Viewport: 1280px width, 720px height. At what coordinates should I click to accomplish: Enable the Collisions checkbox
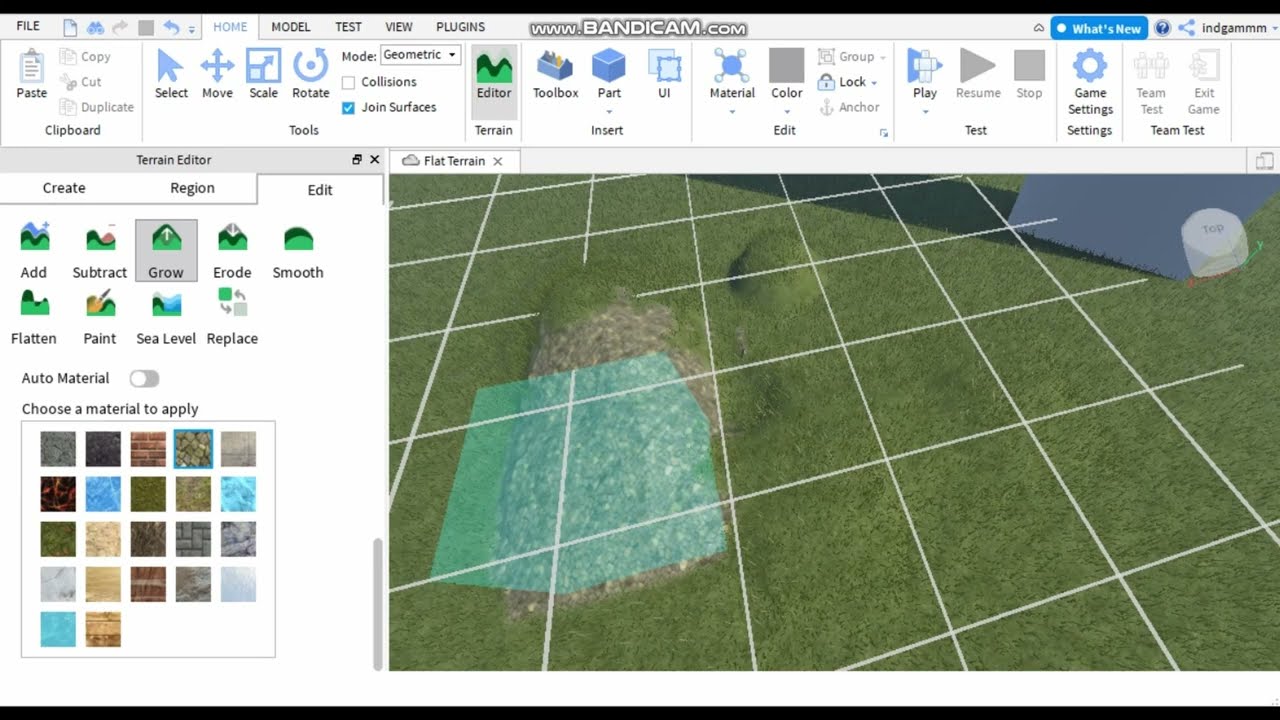pos(348,82)
